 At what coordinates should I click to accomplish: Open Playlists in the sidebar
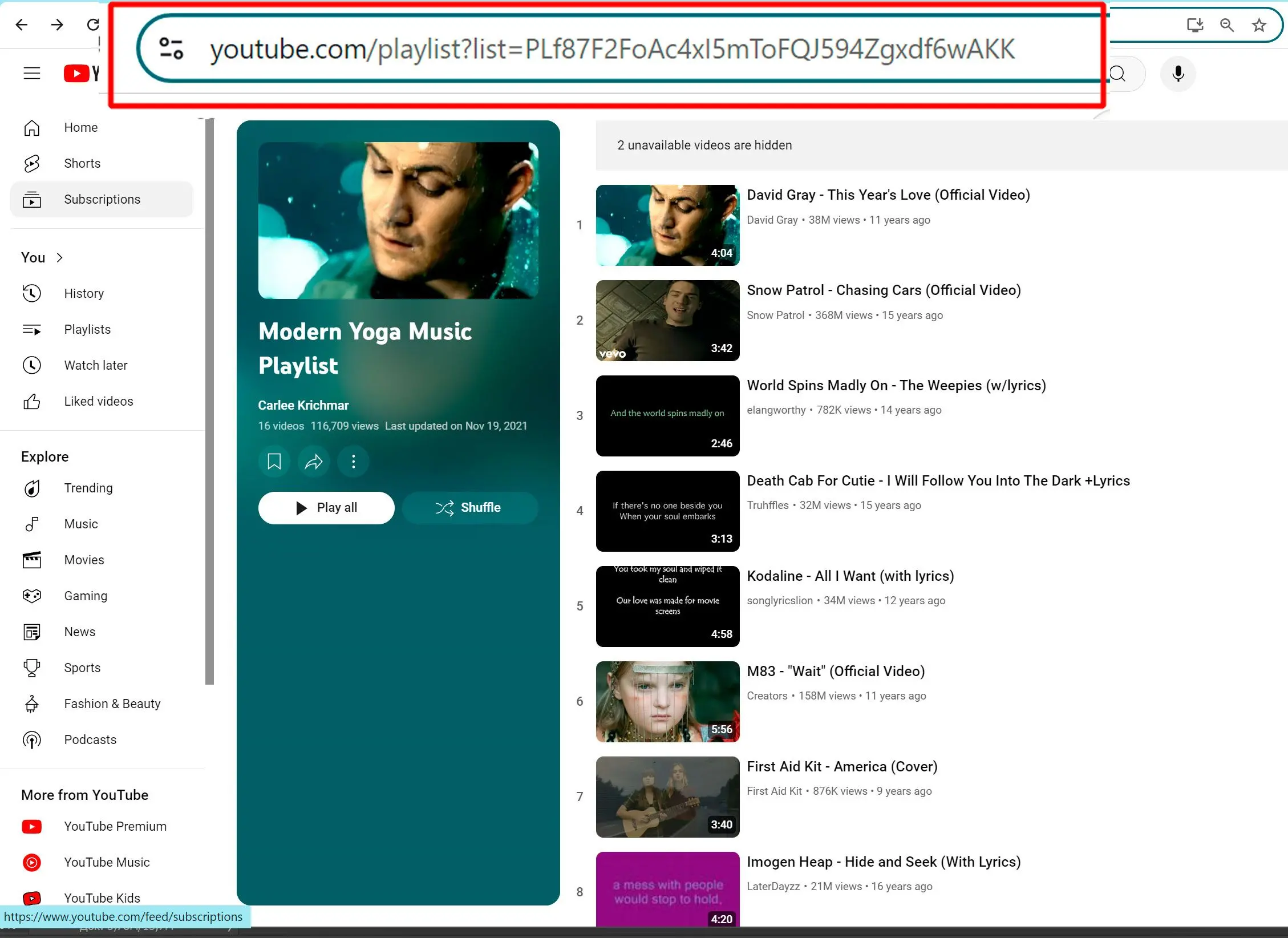click(102, 329)
